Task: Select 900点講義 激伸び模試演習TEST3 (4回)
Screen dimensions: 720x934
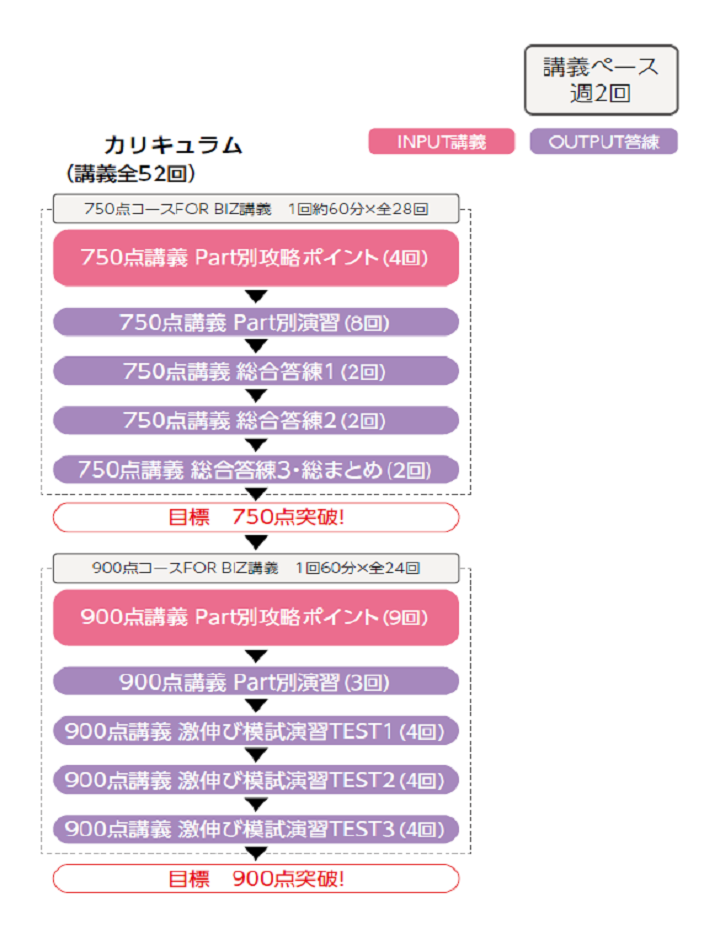Action: point(256,828)
